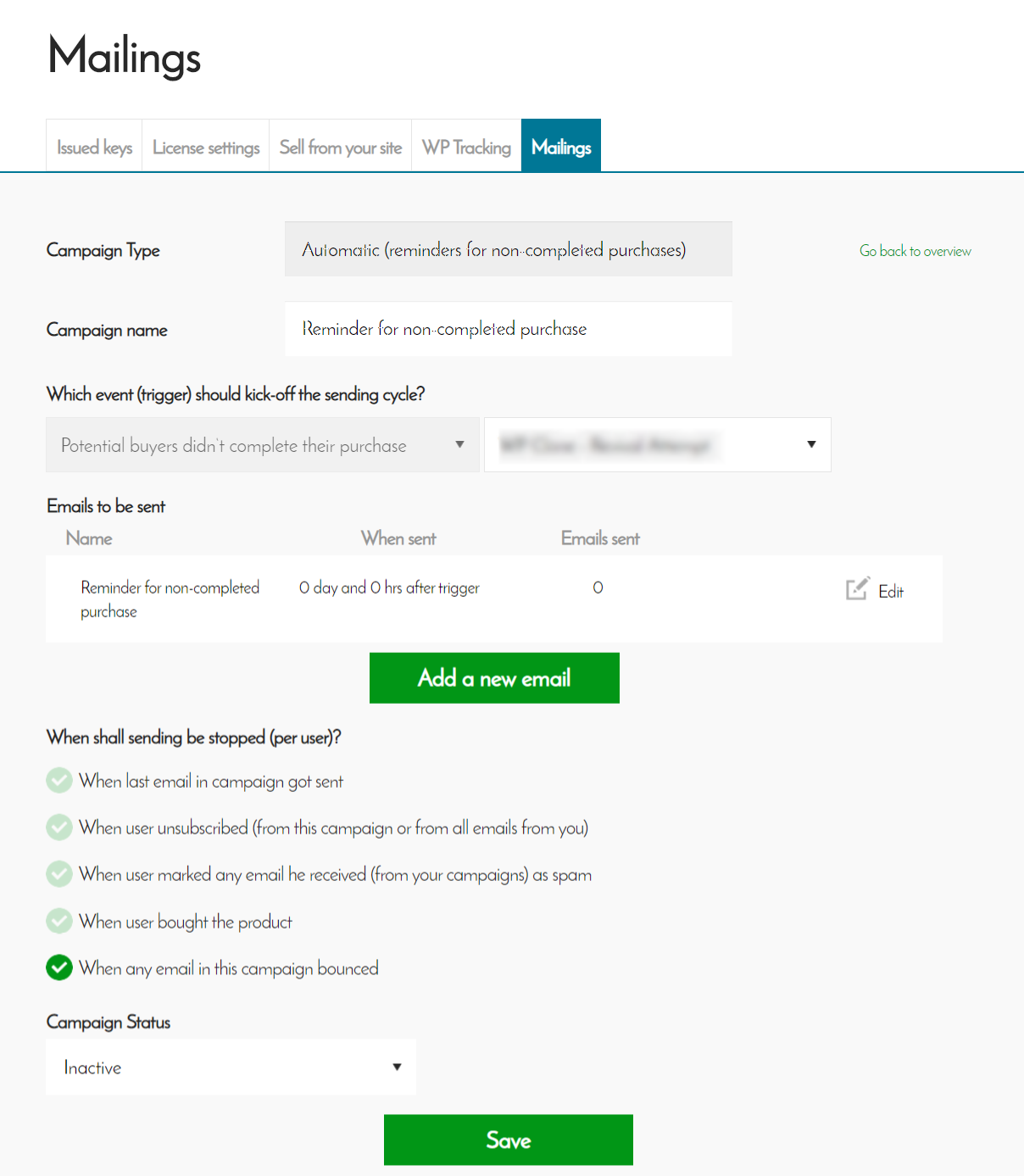Follow the Go back to overview link
Screen dimensions: 1024x1176
[x=915, y=251]
